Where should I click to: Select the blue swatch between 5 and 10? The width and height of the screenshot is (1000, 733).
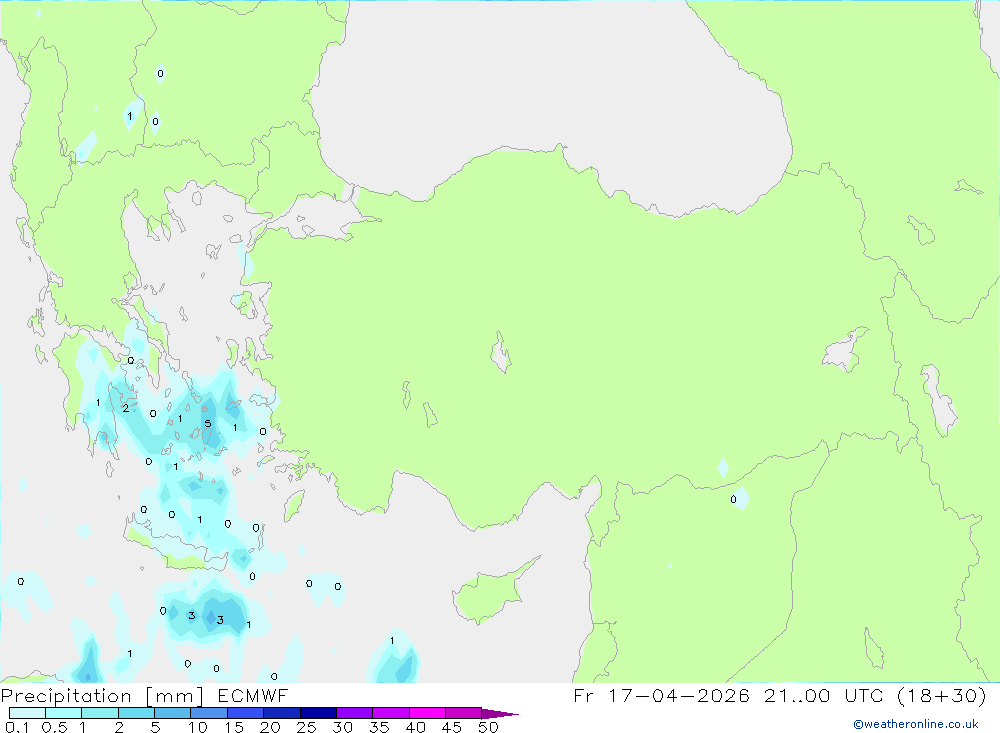(172, 713)
